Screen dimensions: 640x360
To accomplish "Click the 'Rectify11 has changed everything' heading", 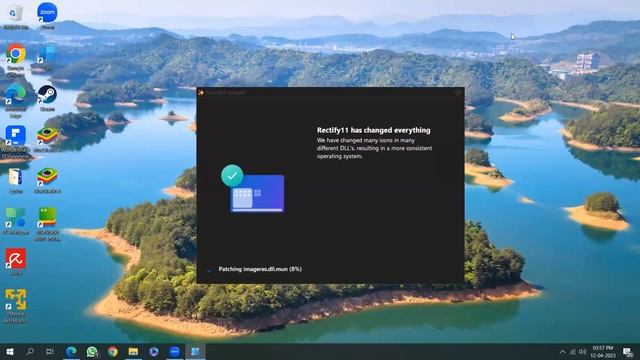I will 373,130.
